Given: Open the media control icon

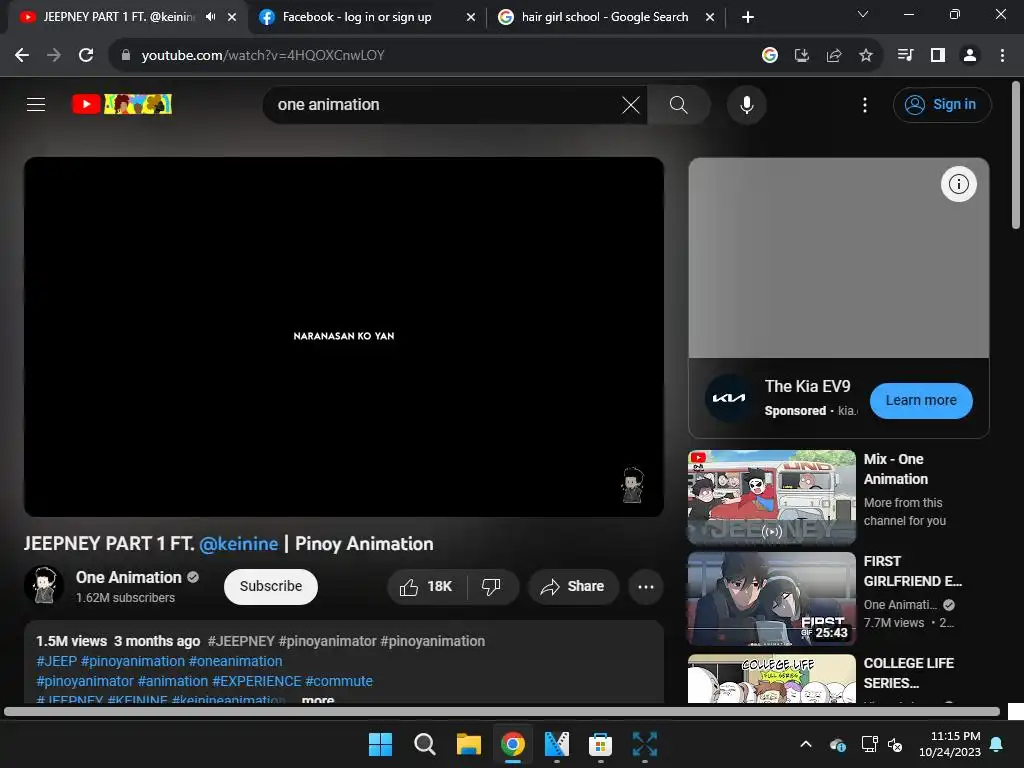Looking at the screenshot, I should click(x=906, y=56).
